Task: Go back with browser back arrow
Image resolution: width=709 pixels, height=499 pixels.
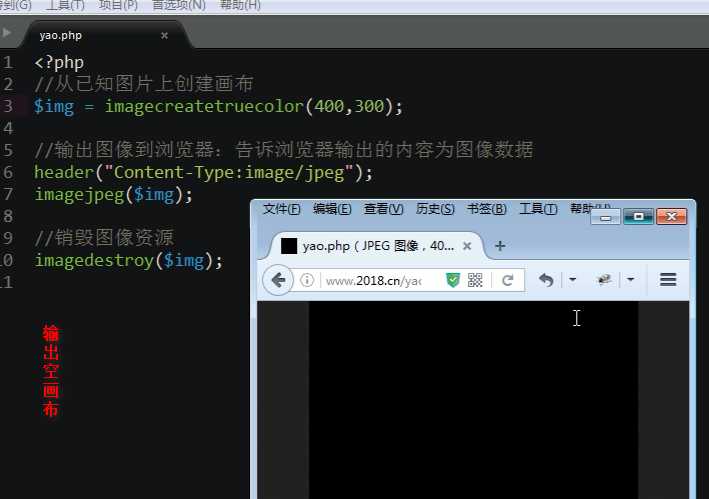Action: point(278,280)
